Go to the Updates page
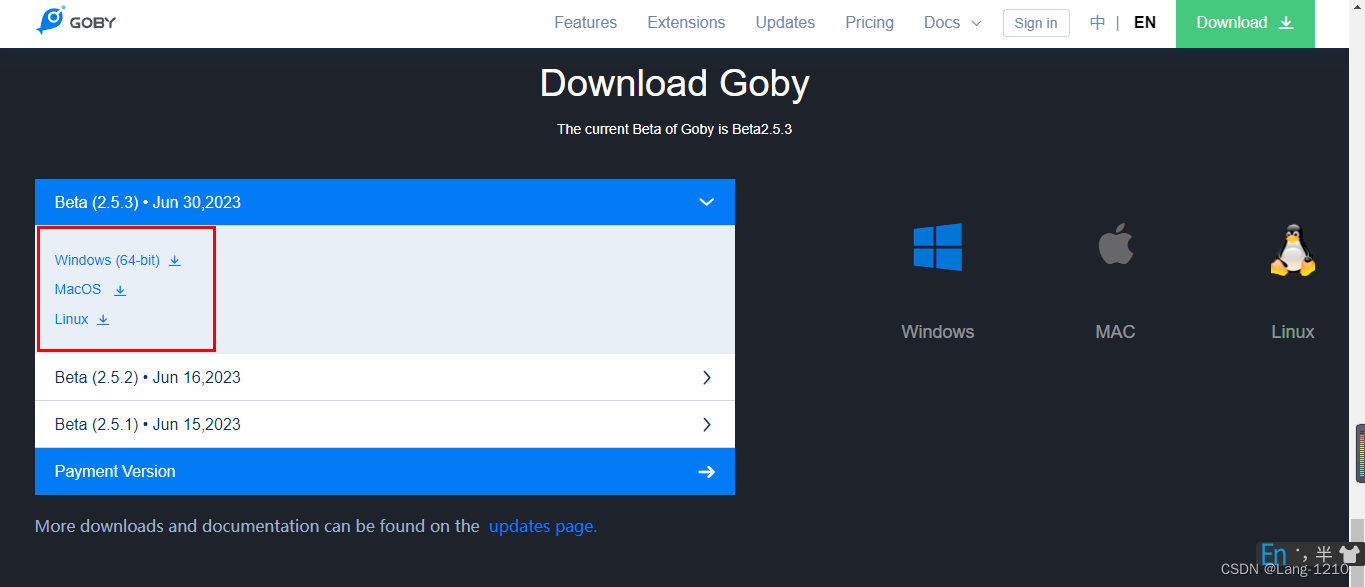 [785, 22]
